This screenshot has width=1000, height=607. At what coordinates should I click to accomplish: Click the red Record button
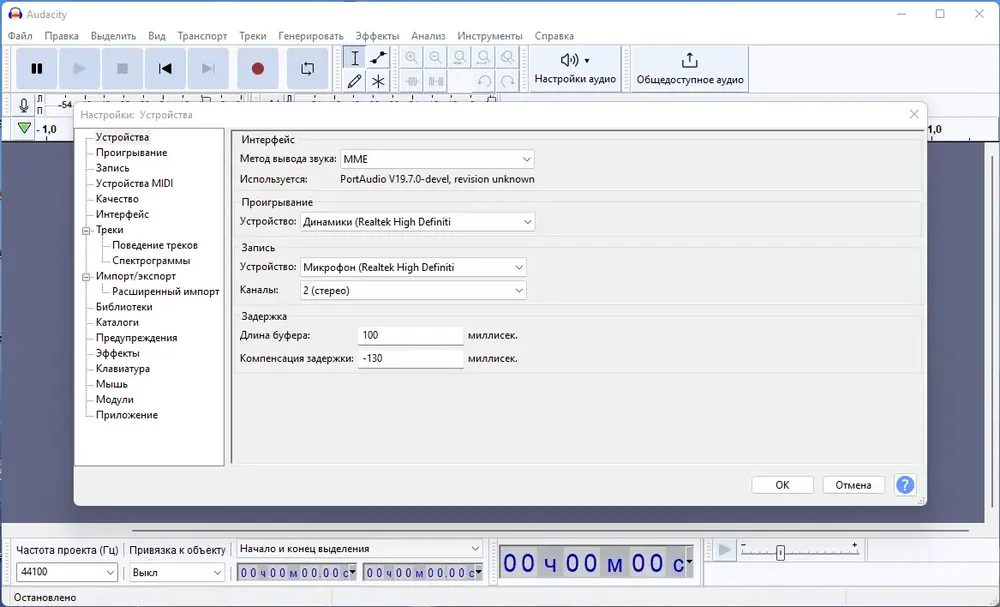(258, 68)
